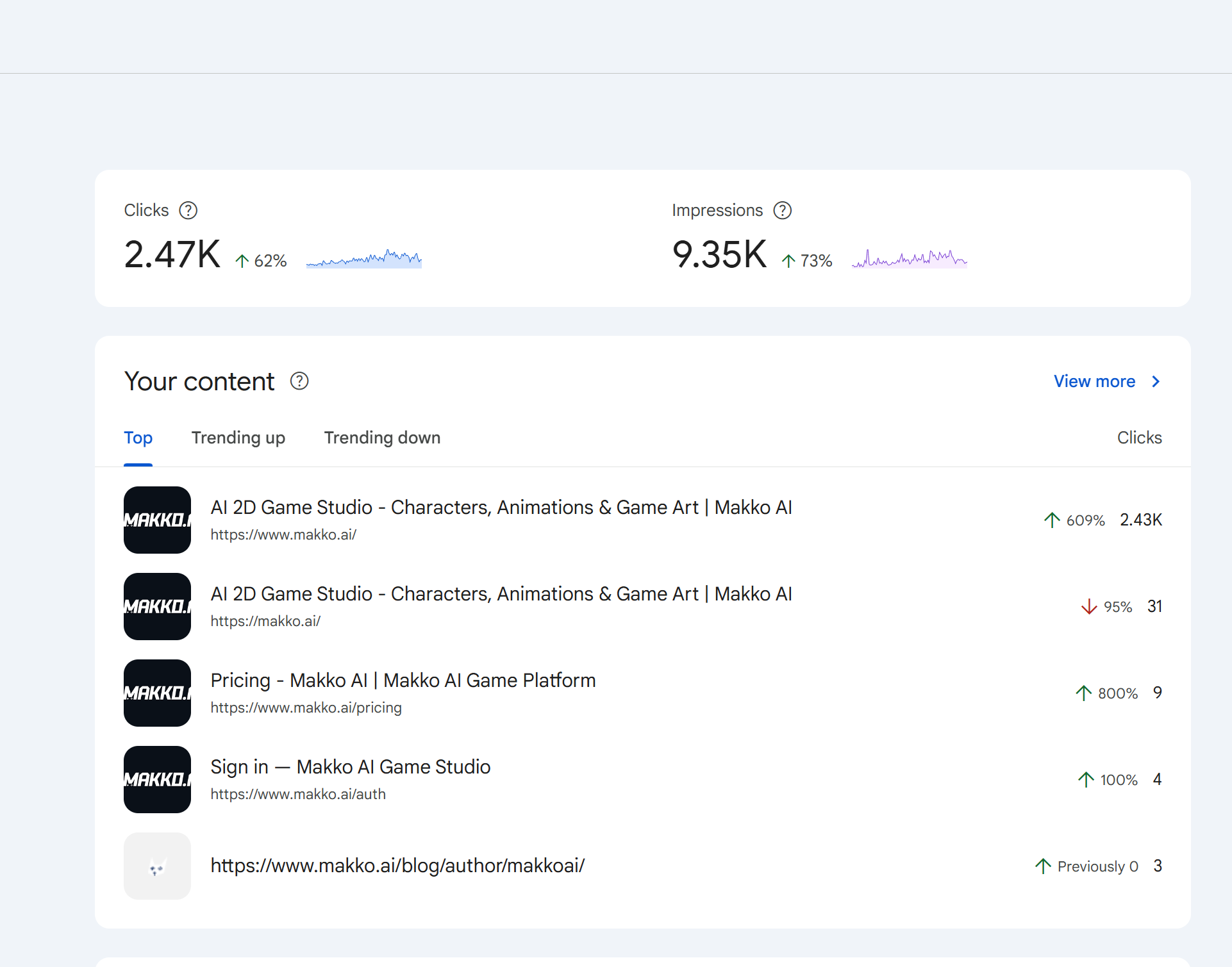Click the clicks sparkline chart
Viewport: 1232px width, 967px height.
pyautogui.click(x=364, y=258)
